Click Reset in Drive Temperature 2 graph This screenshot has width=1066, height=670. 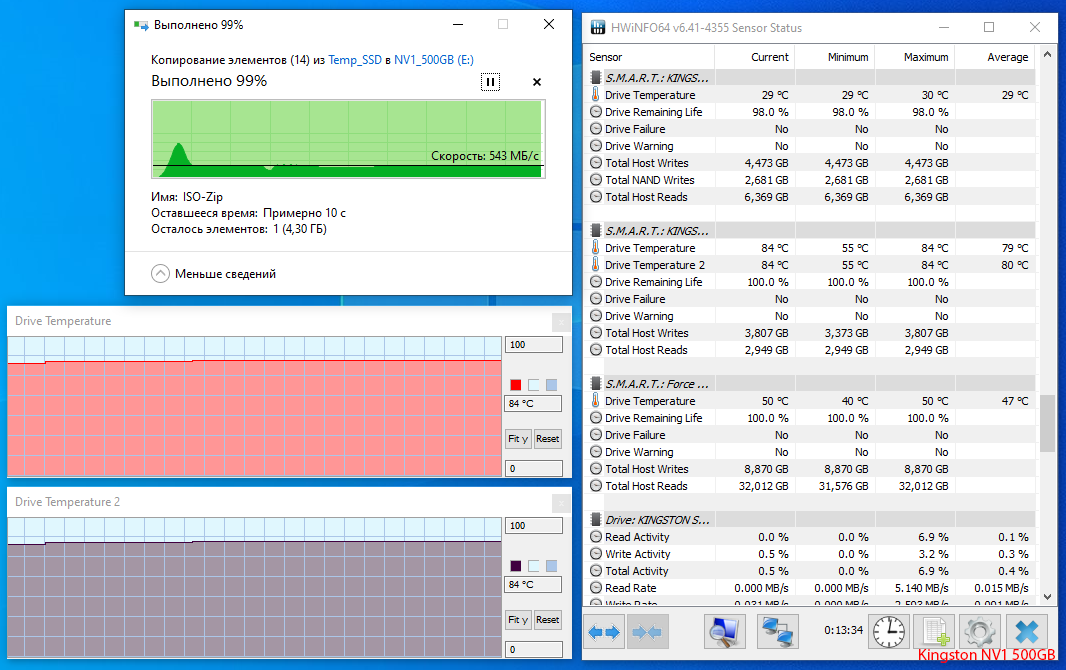point(547,620)
